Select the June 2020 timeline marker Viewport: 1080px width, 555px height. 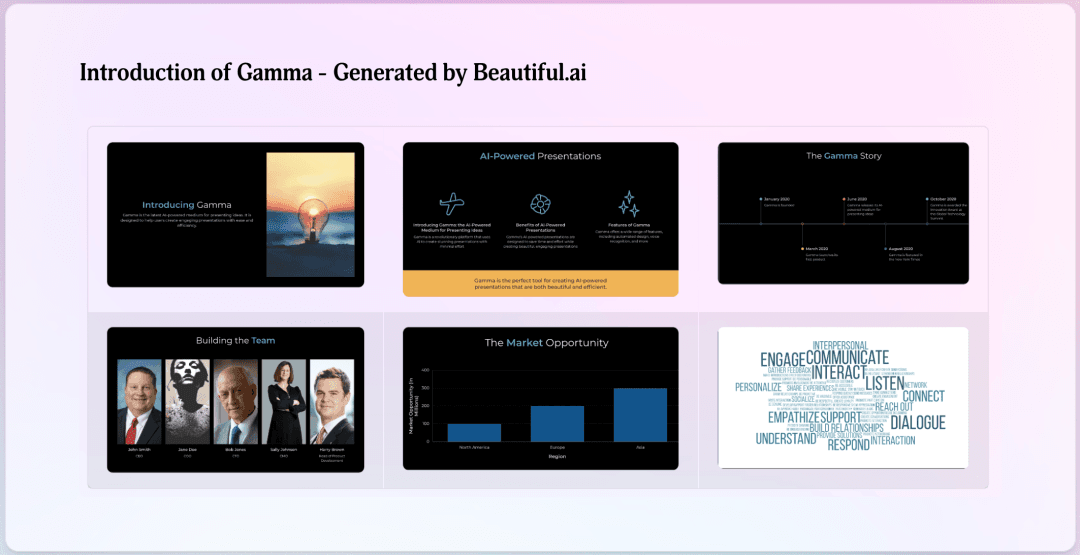click(x=844, y=199)
